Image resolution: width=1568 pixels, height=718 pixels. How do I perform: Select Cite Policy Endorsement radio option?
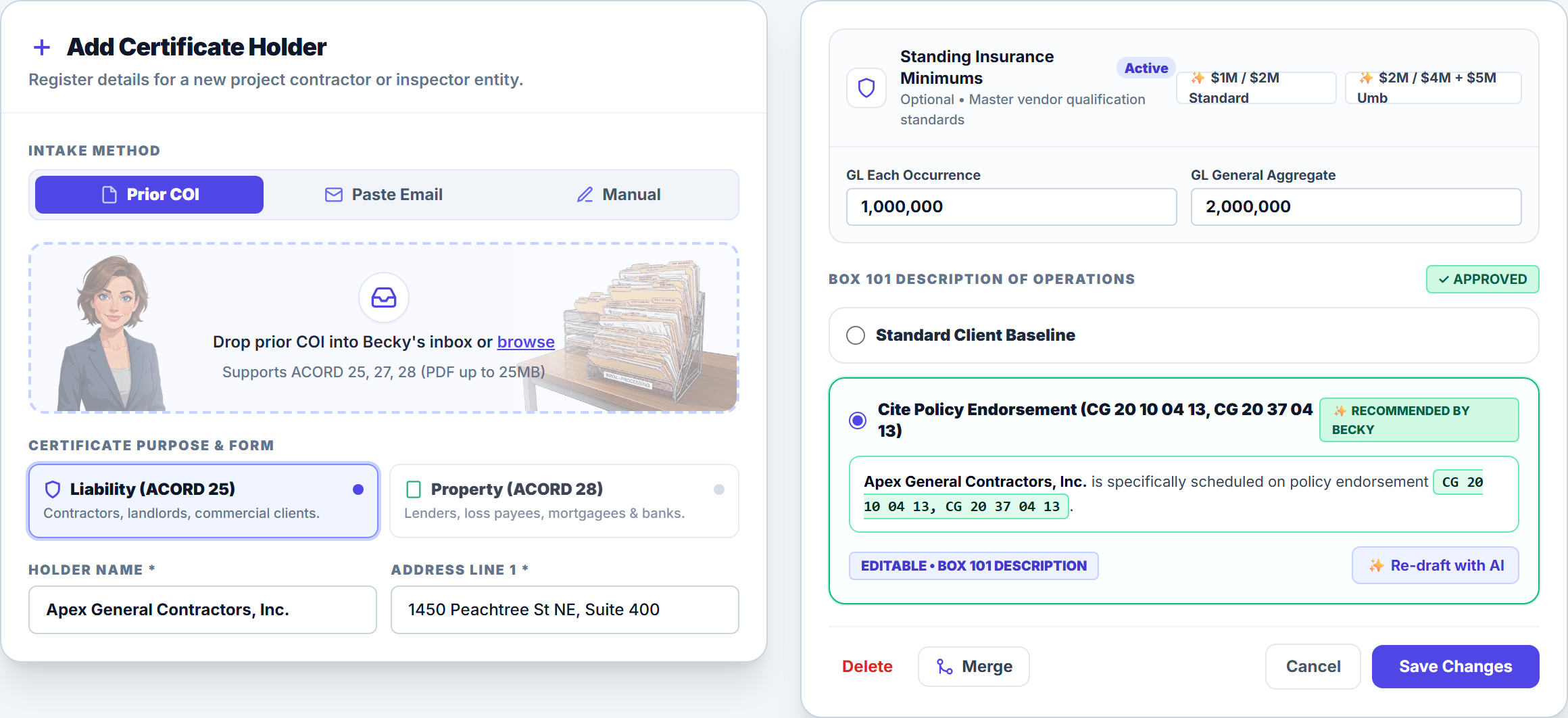click(858, 421)
